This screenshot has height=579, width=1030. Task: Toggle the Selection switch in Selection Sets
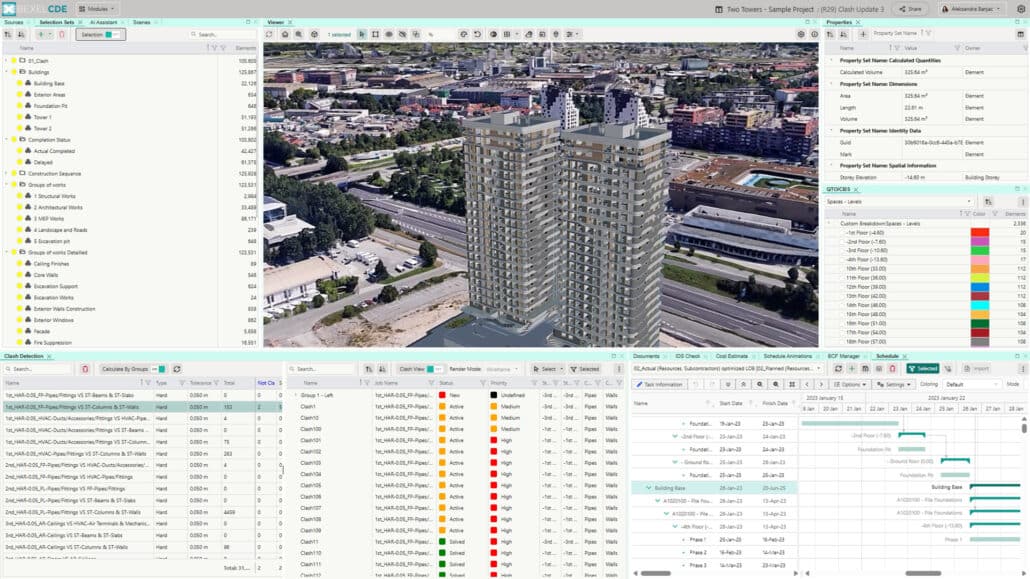click(x=112, y=34)
